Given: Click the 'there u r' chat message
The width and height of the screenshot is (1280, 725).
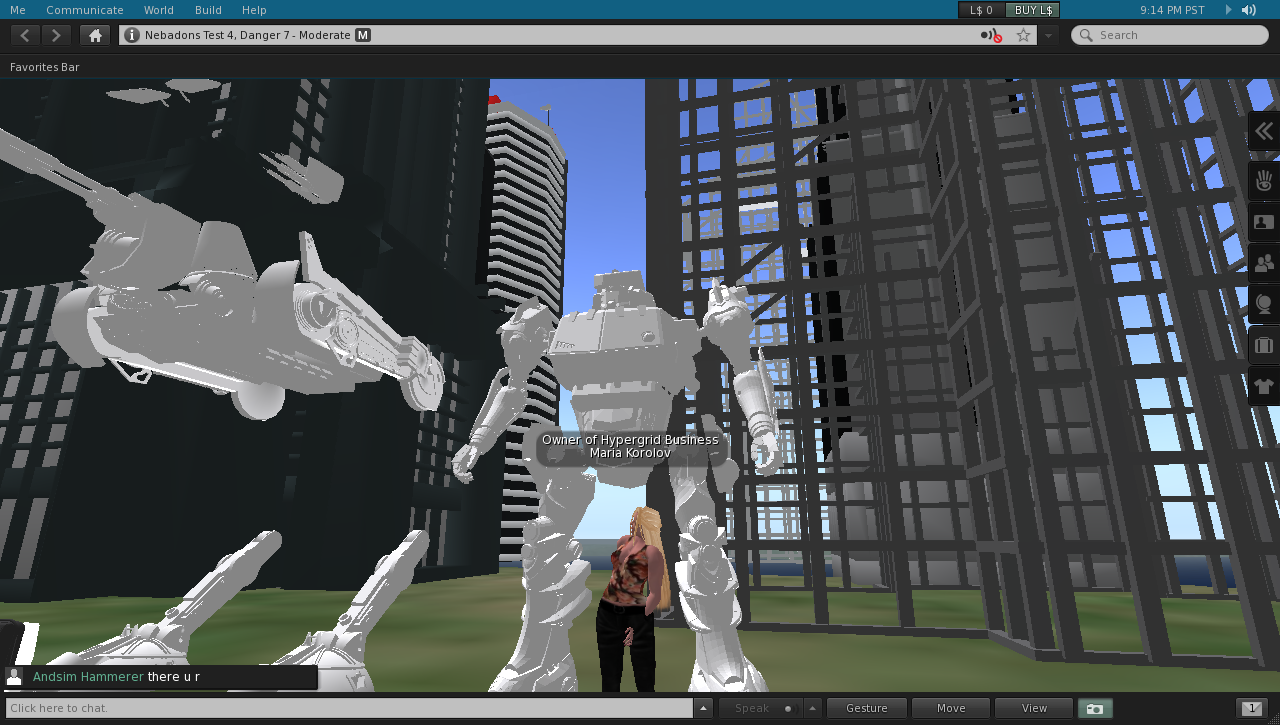Looking at the screenshot, I should point(174,677).
